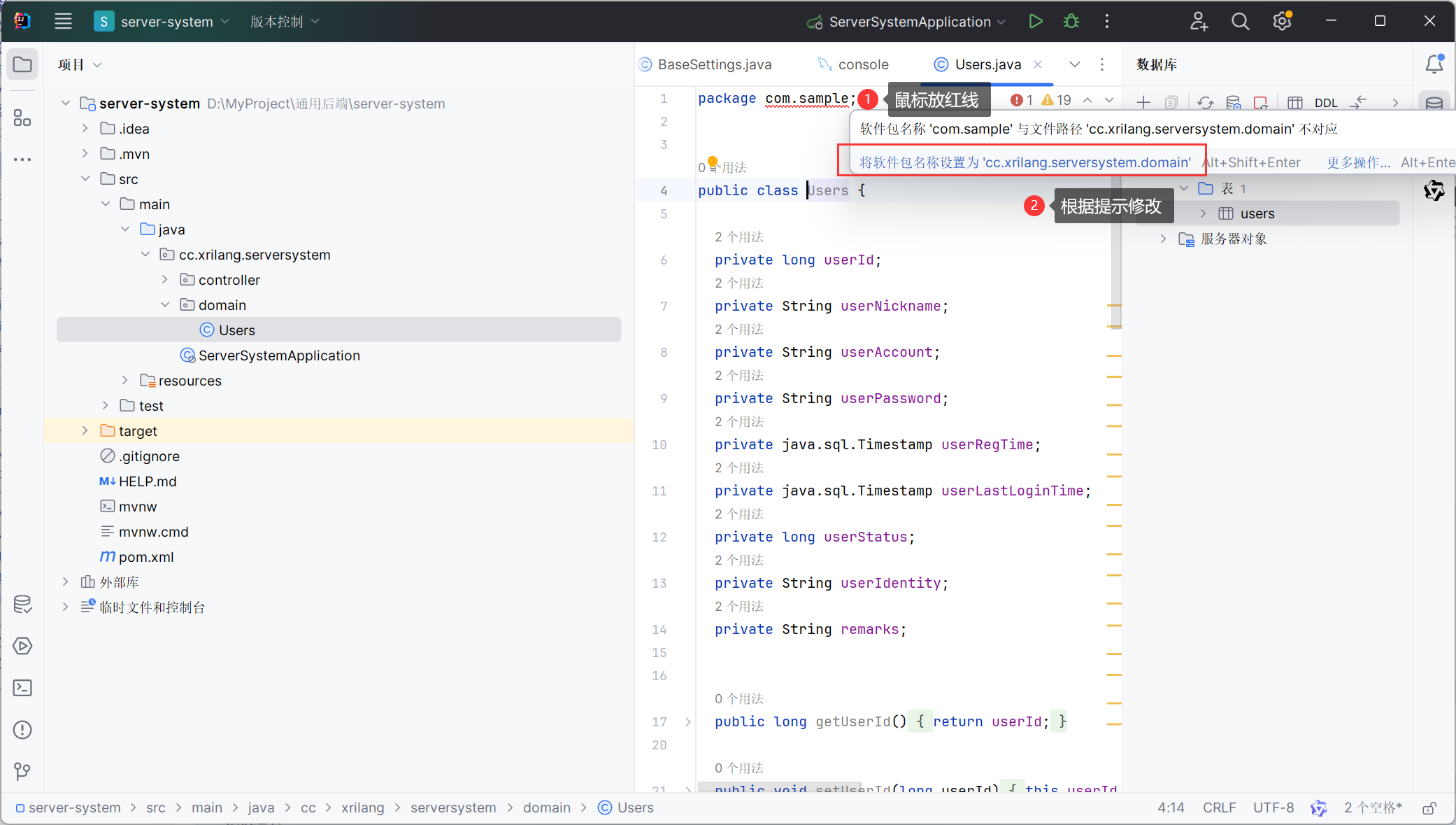Open the Git version control tool window

[x=22, y=771]
